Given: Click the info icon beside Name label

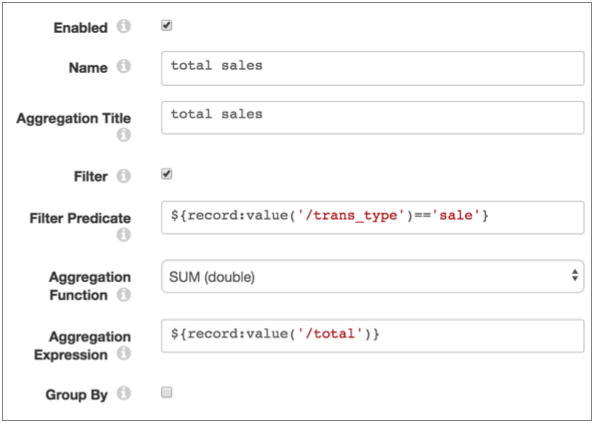Looking at the screenshot, I should 123,67.
